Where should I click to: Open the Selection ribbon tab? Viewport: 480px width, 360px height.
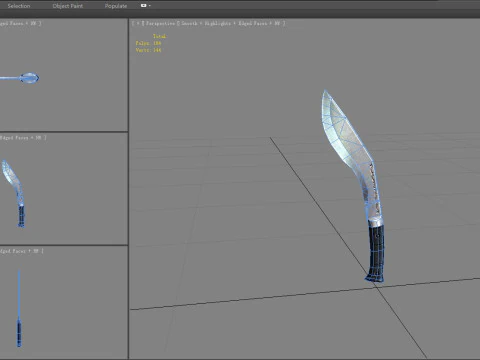(x=19, y=6)
